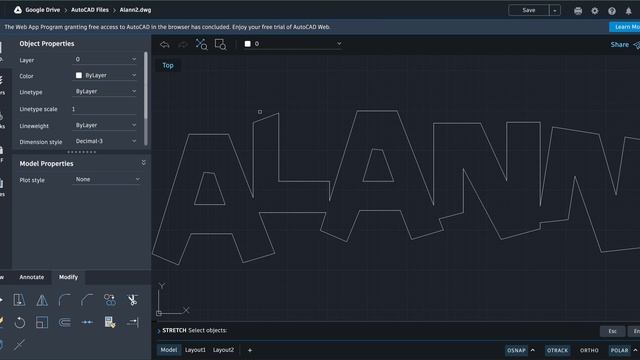
Task: Select the Stretch tool in Modify panel
Action: 19,300
